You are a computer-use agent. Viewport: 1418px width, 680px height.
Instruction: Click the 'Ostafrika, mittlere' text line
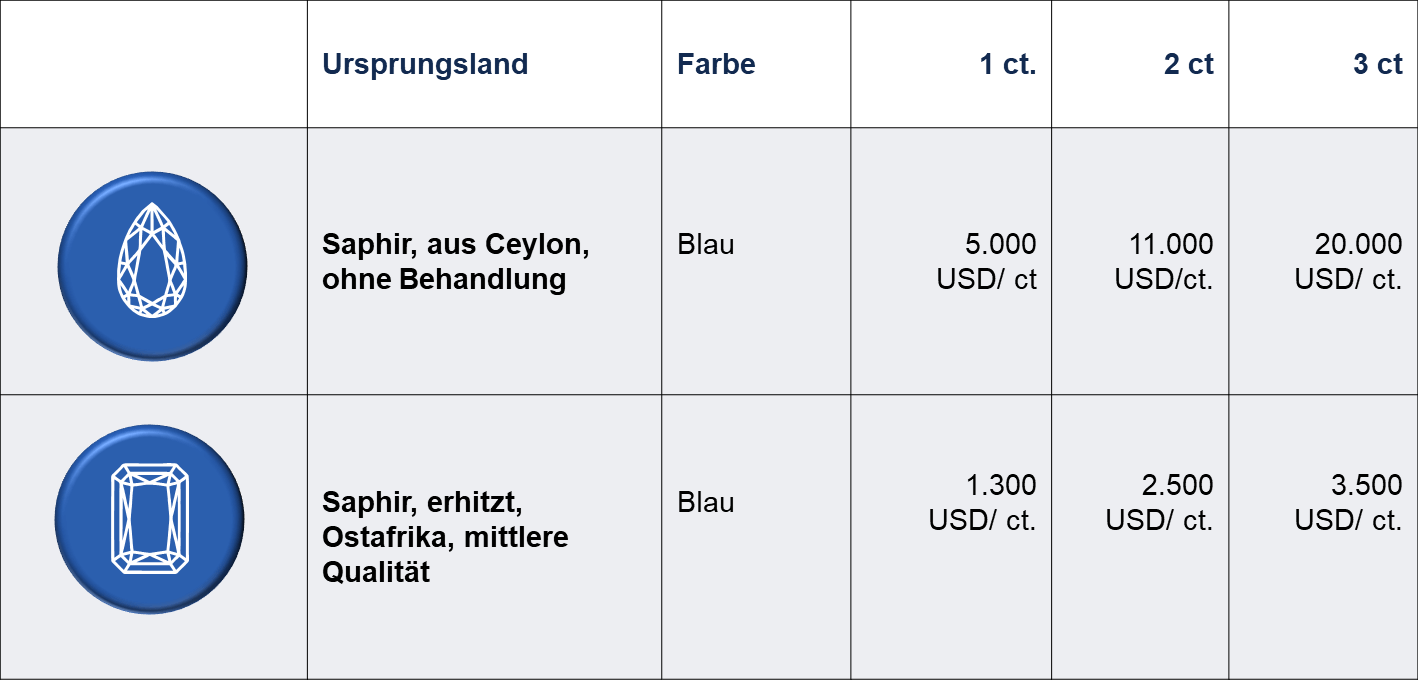click(x=445, y=537)
